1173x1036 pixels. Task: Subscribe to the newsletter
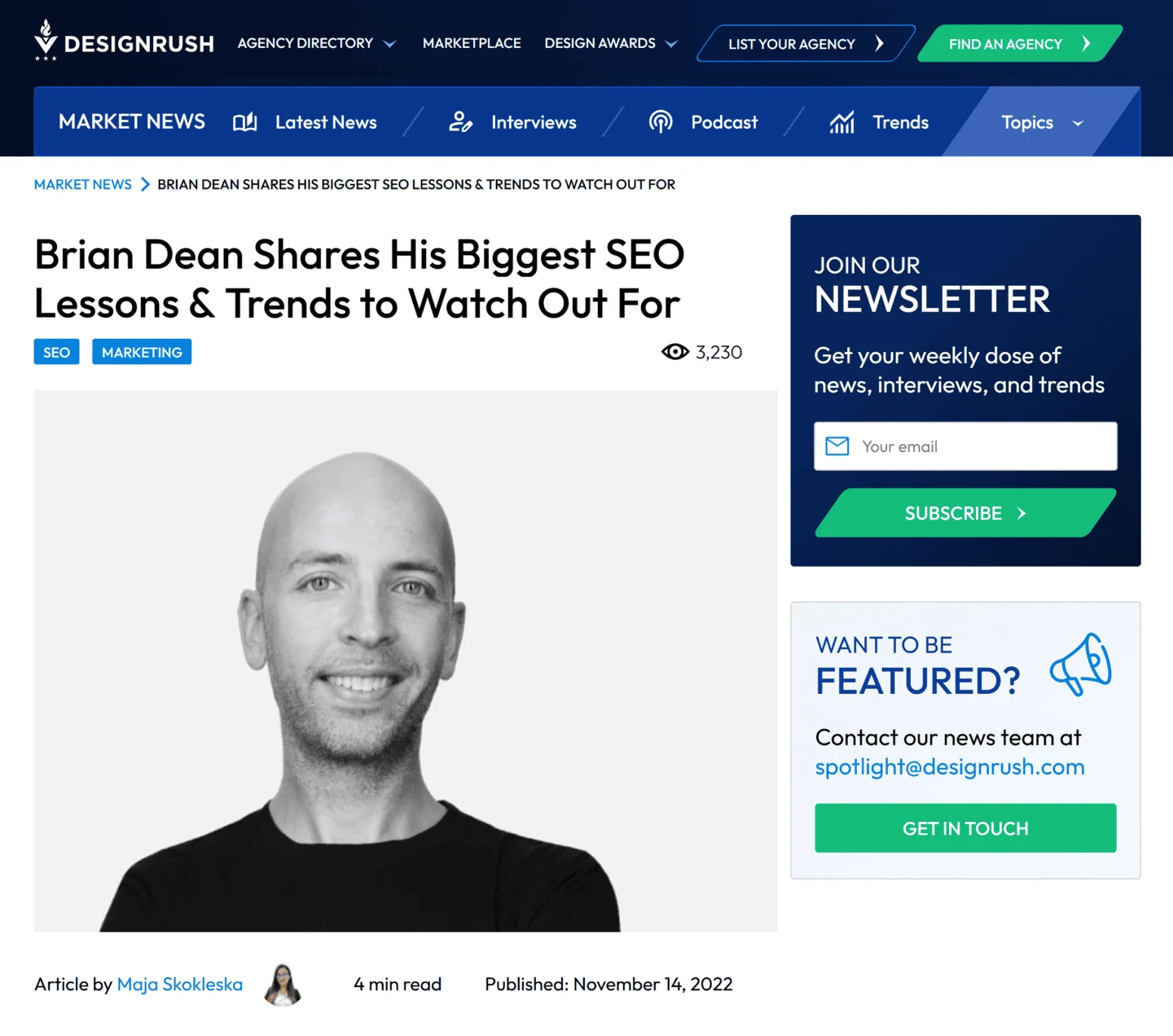(965, 513)
